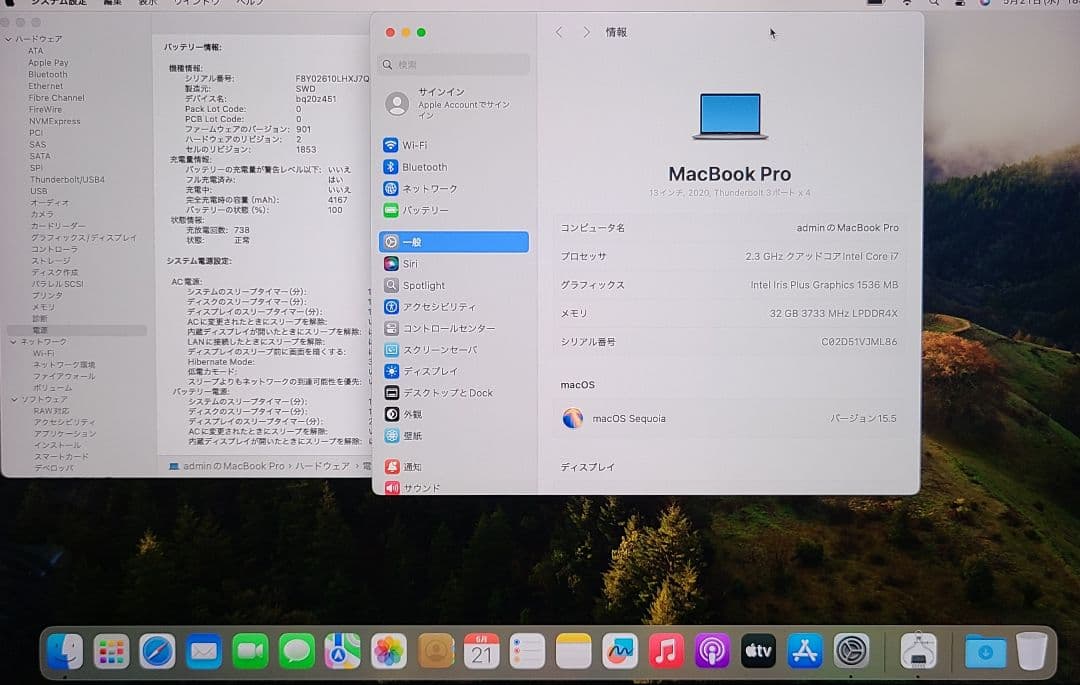This screenshot has width=1080, height=685.
Task: Open Maps from the Dock
Action: pyautogui.click(x=342, y=651)
